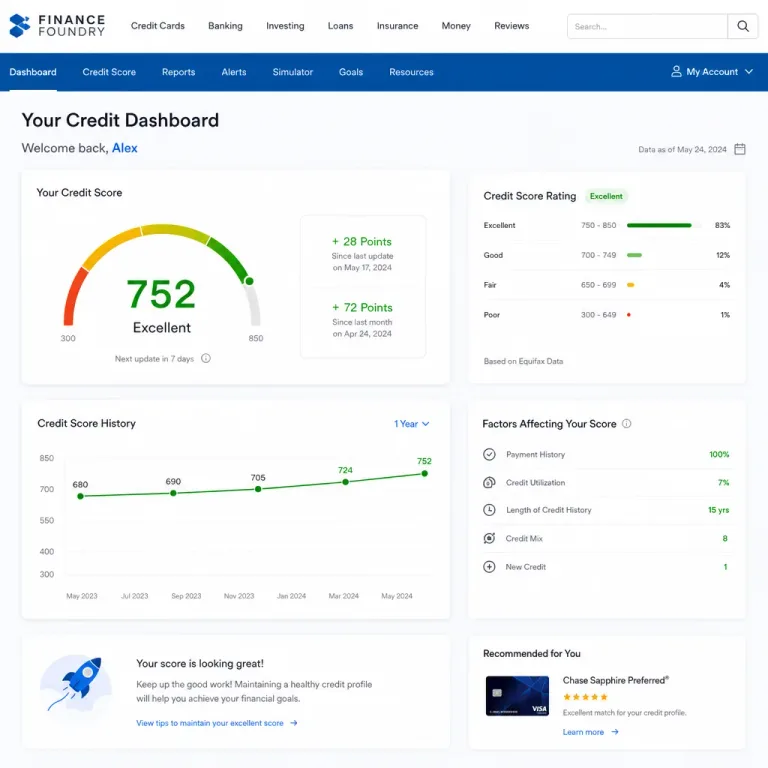Click the "Data as of May 24, 2024" text

682,149
